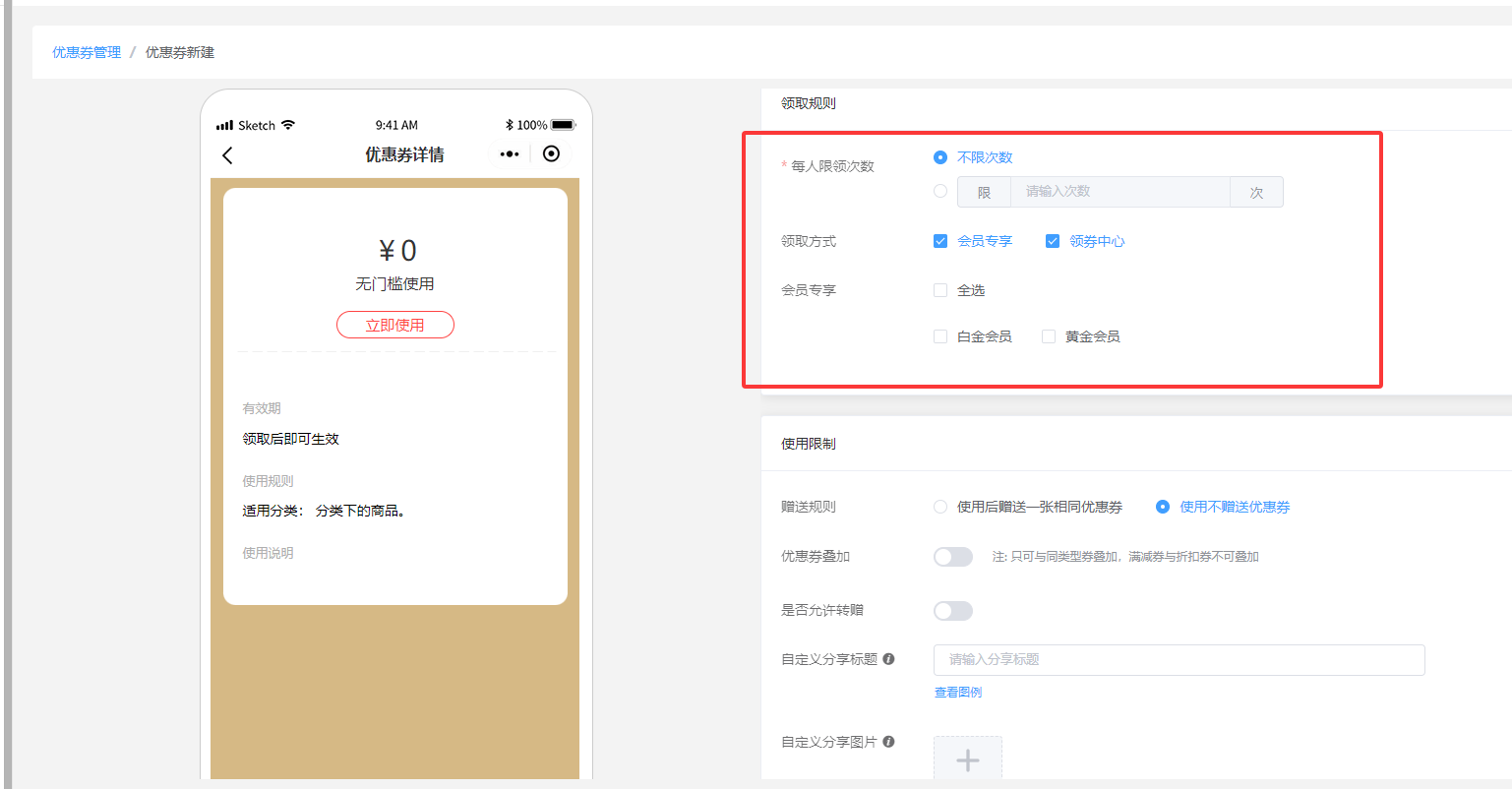Uncheck the 领券中心 checkbox

1053,241
